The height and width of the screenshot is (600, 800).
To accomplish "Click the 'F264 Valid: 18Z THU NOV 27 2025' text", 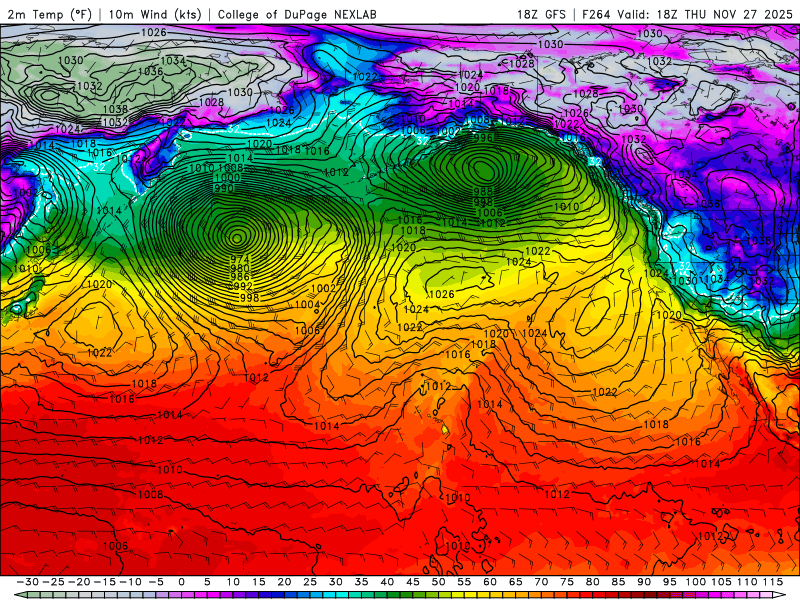I will 687,14.
